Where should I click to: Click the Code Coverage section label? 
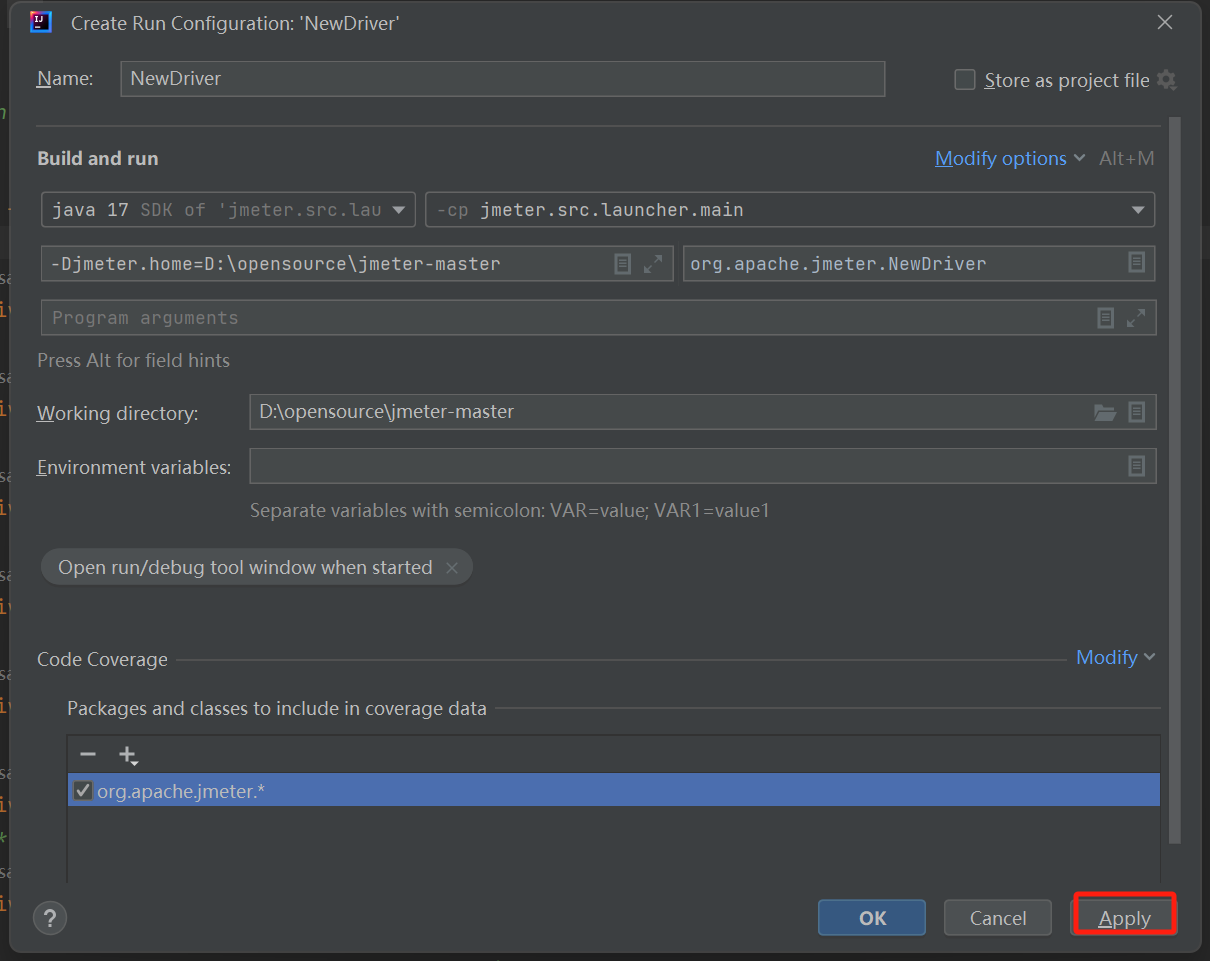pyautogui.click(x=102, y=659)
